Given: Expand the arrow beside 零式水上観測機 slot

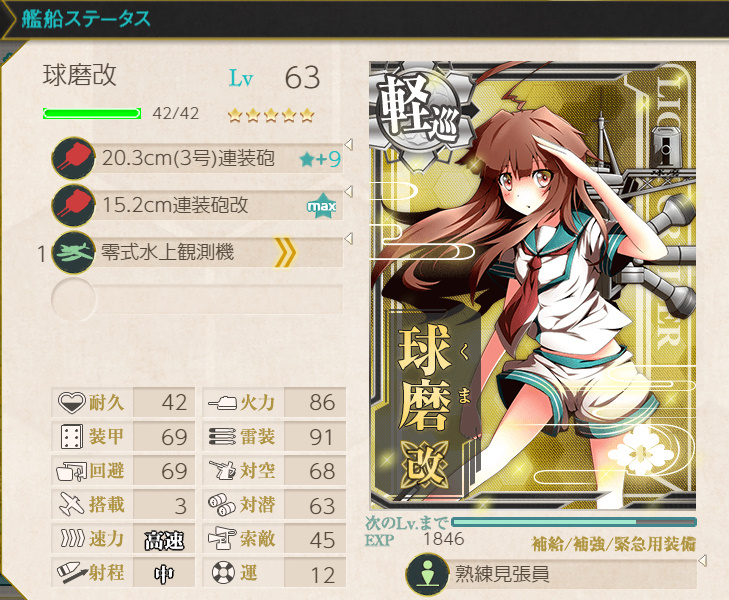Looking at the screenshot, I should pyautogui.click(x=348, y=238).
